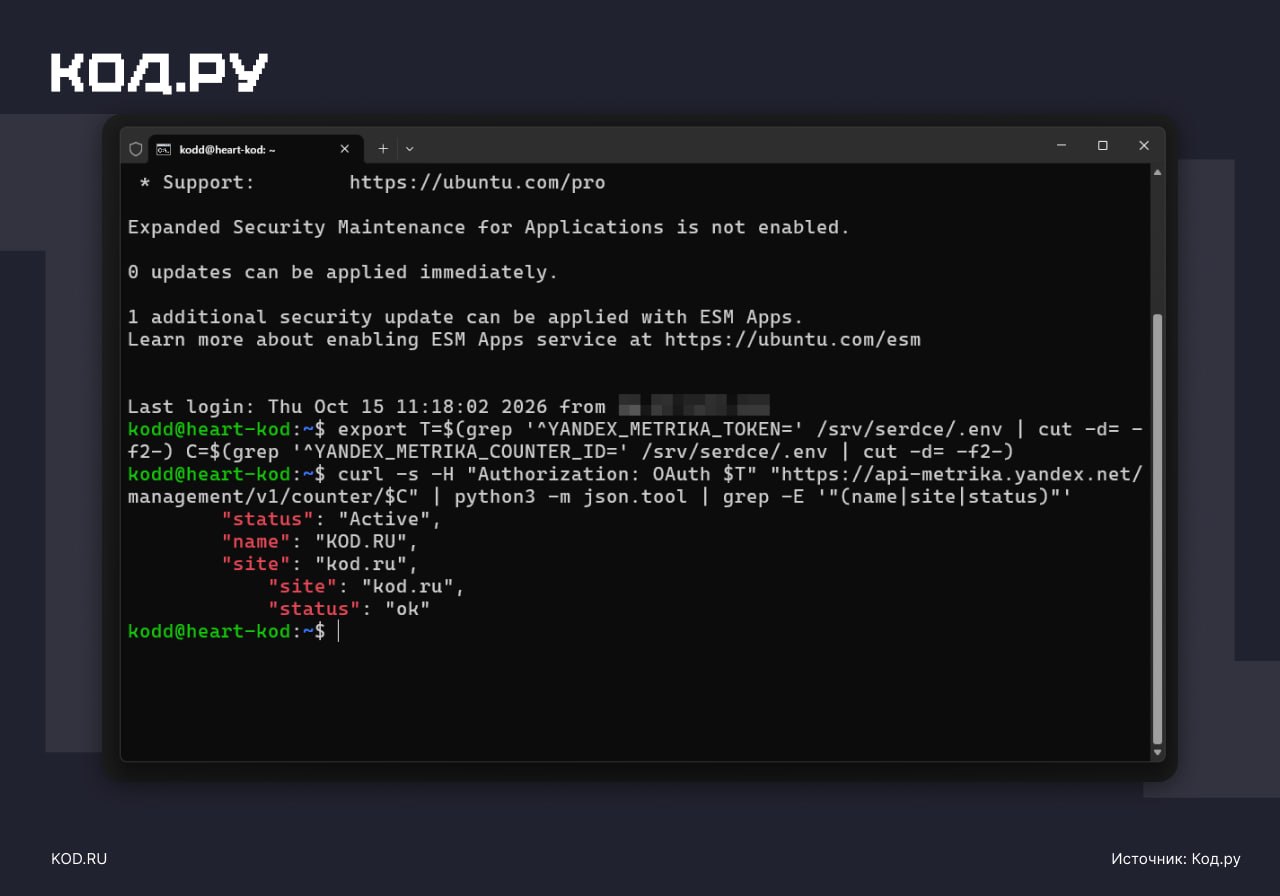
Task: Click the "1 additional security update" line
Action: tap(465, 317)
